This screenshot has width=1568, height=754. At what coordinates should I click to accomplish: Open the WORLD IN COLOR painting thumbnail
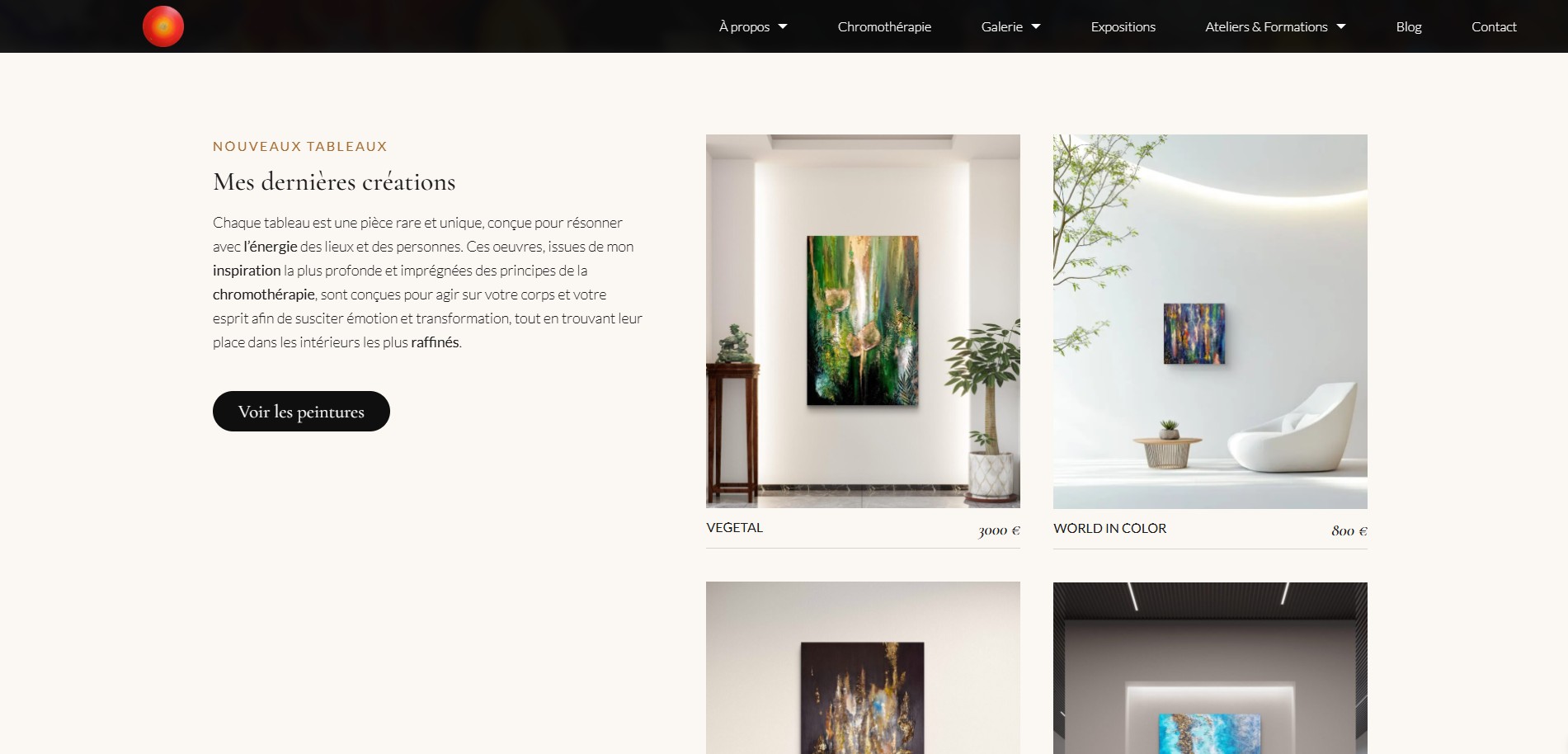(x=1210, y=321)
